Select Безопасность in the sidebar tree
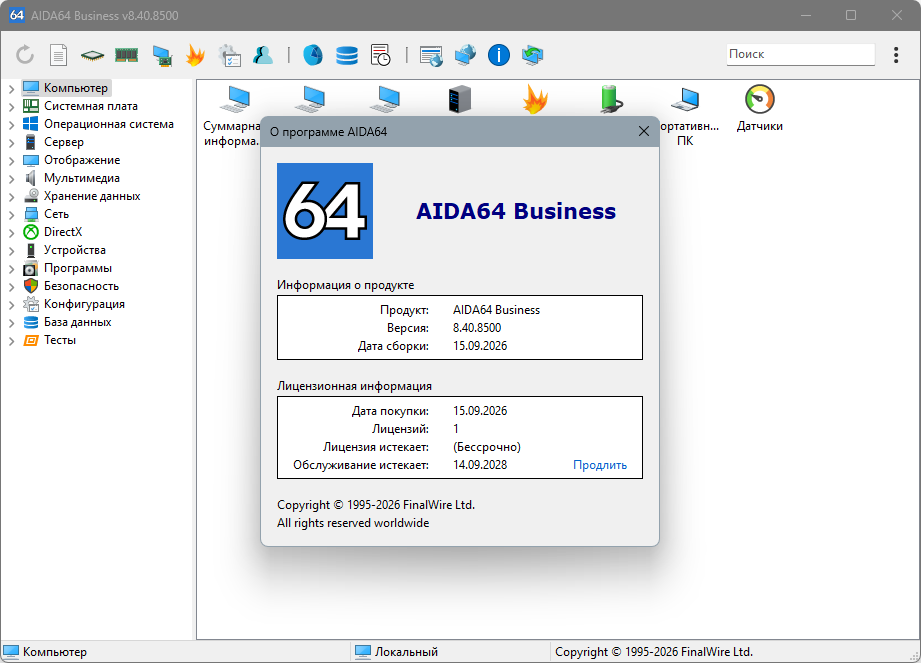The height and width of the screenshot is (663, 921). pos(81,286)
